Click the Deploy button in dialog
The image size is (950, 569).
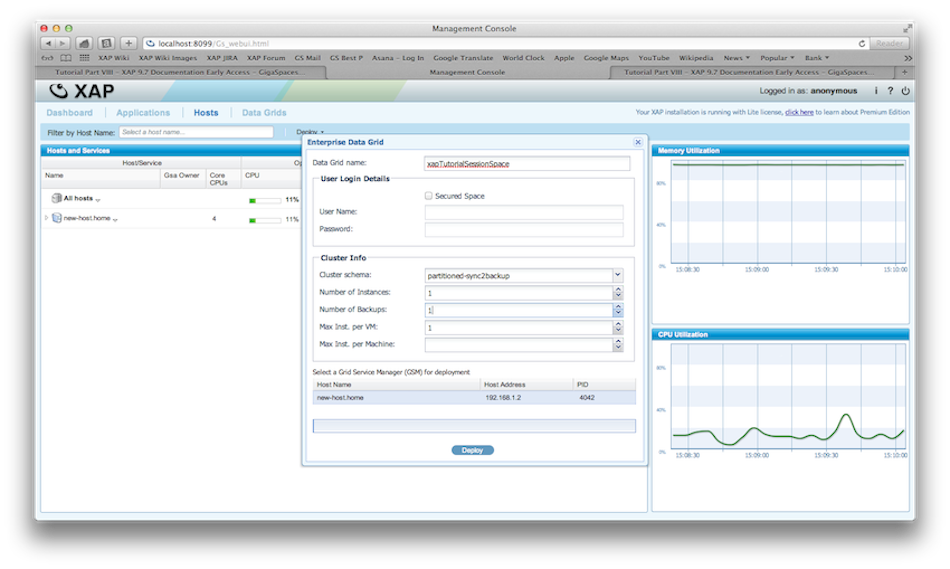[473, 450]
